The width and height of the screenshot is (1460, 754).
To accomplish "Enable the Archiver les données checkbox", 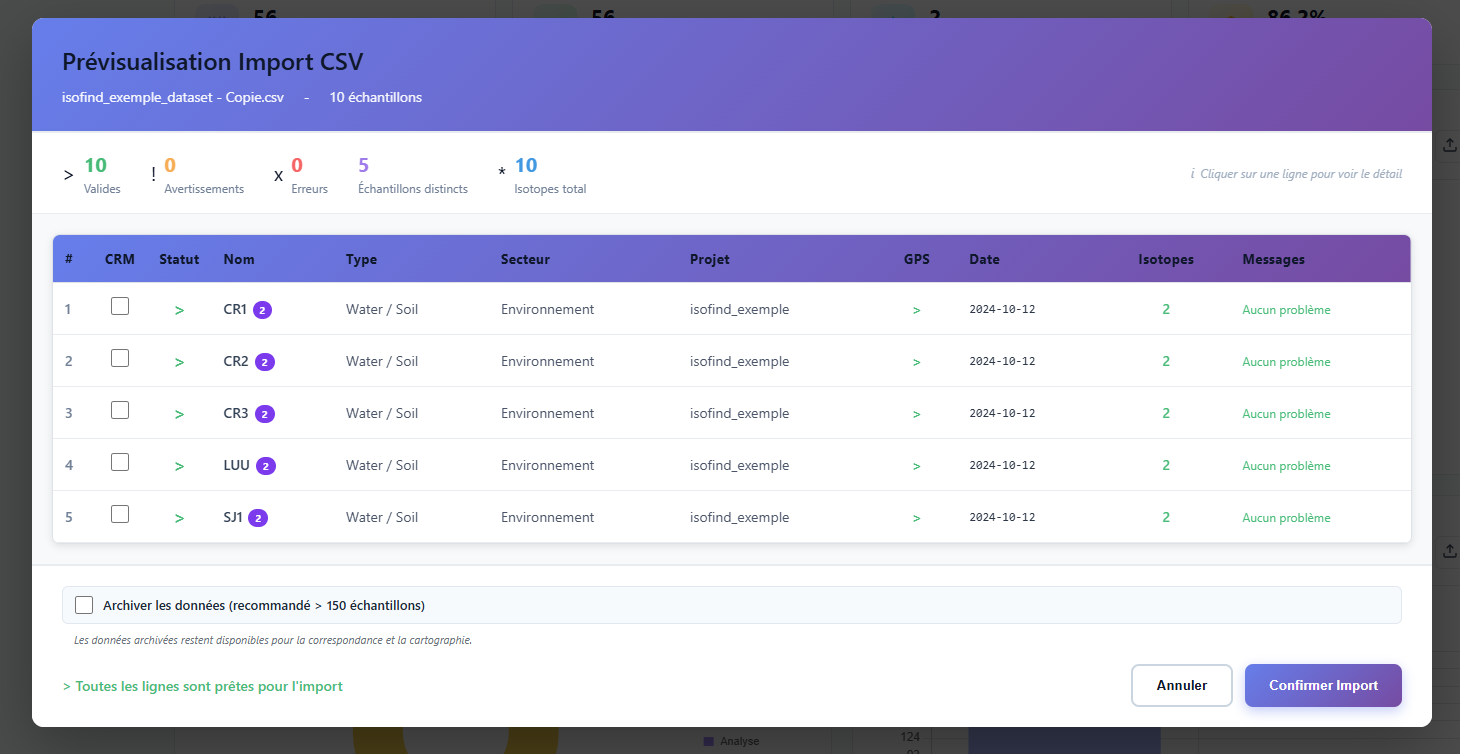I will 85,605.
